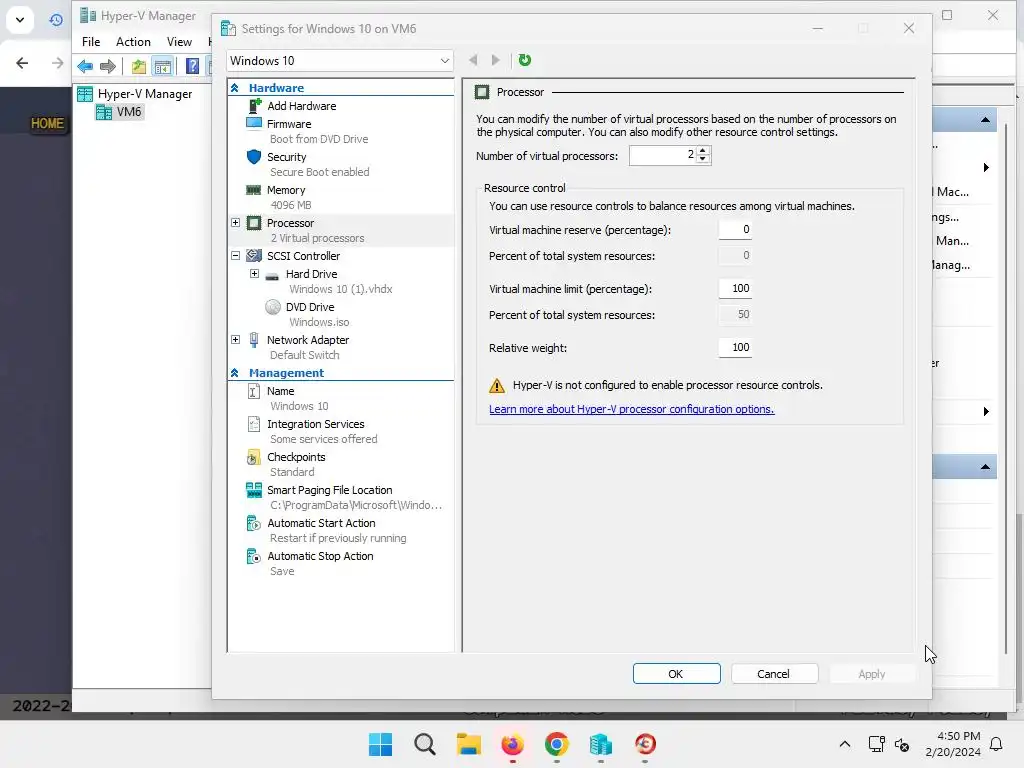
Task: Open Smart Paging File Location icon
Action: tap(254, 490)
